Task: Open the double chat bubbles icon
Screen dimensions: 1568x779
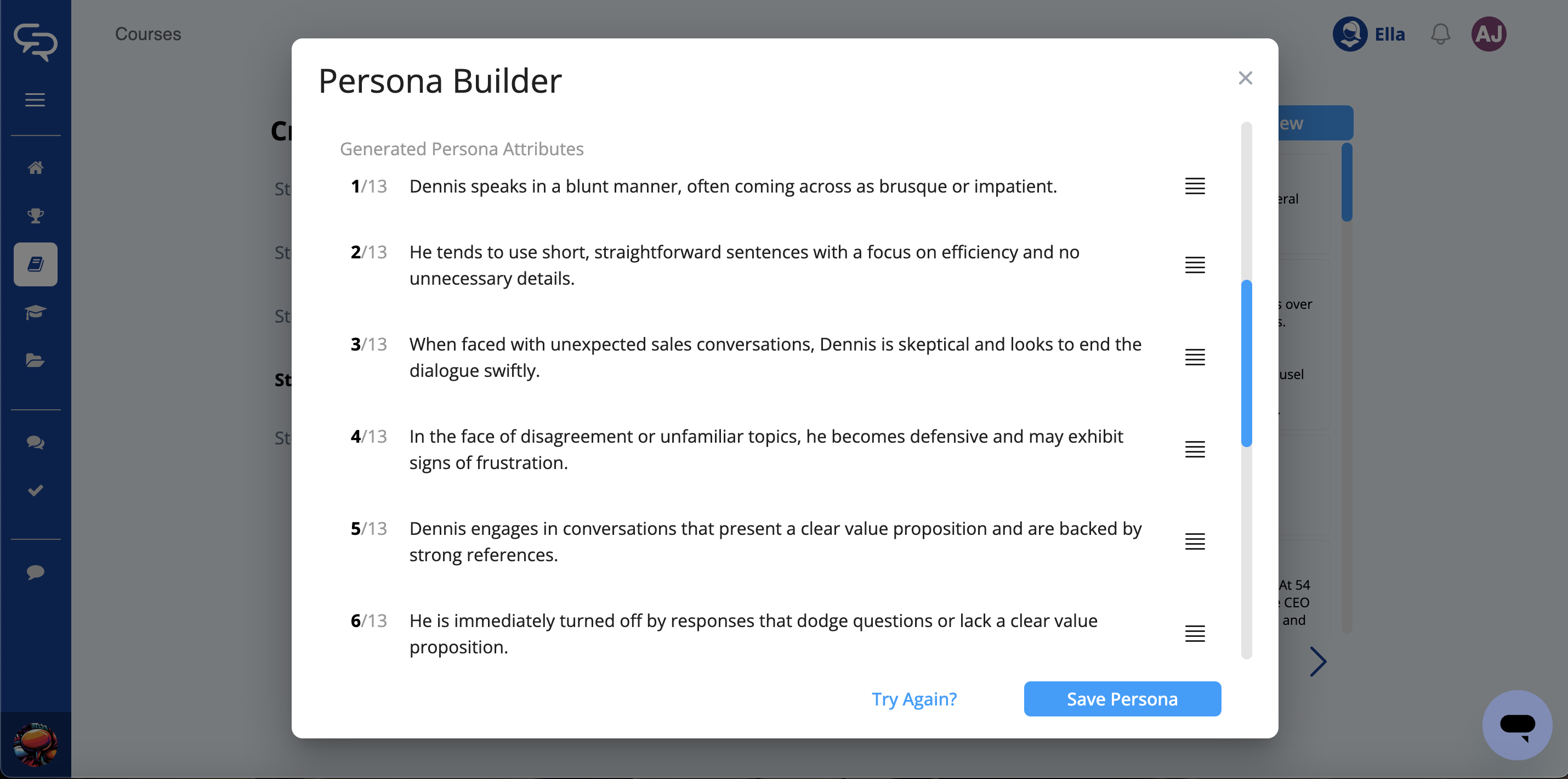Action: point(35,442)
